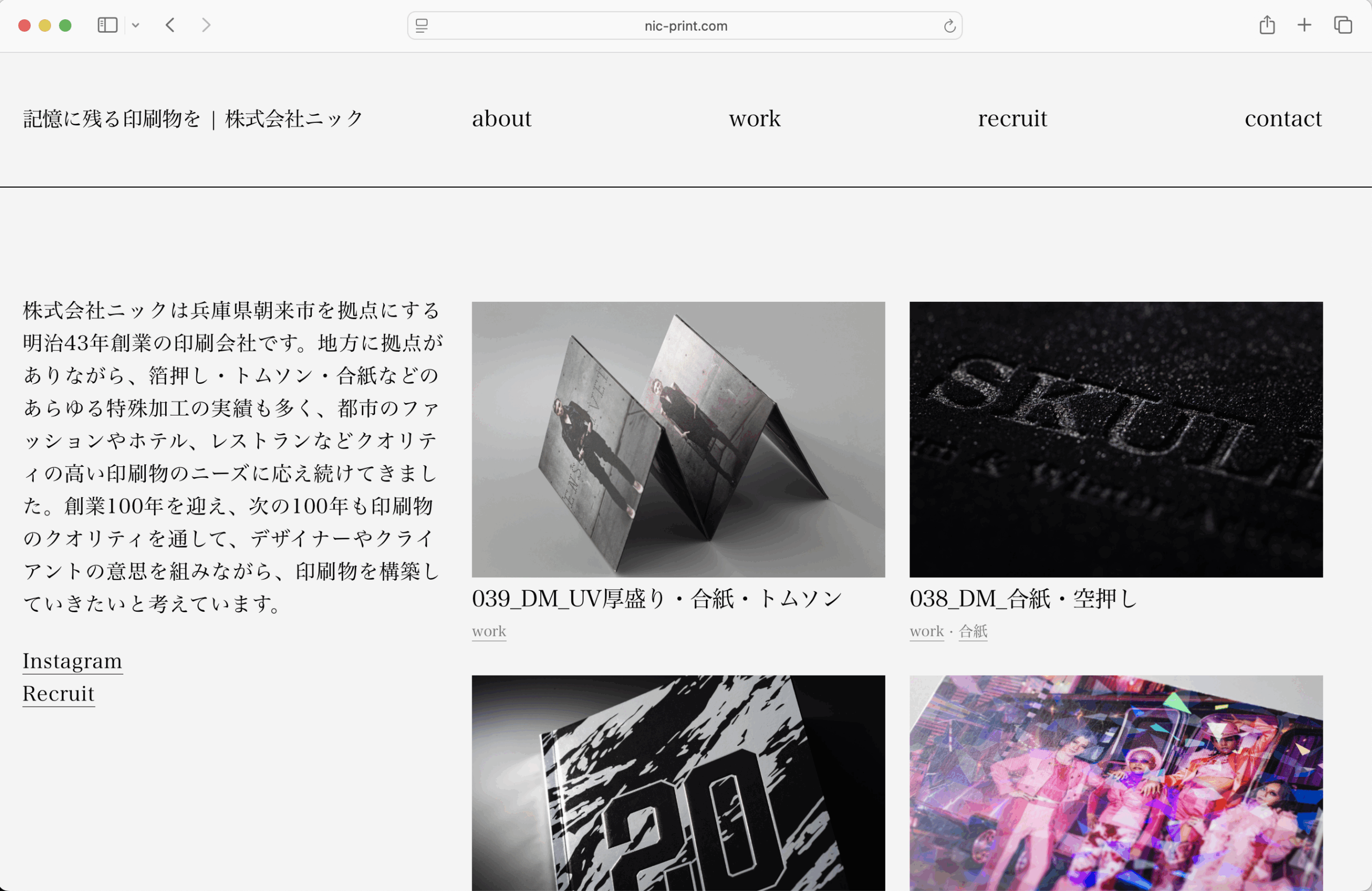Open the 038_DM_合紙・空押し title link
Viewport: 1372px width, 891px height.
(1023, 599)
